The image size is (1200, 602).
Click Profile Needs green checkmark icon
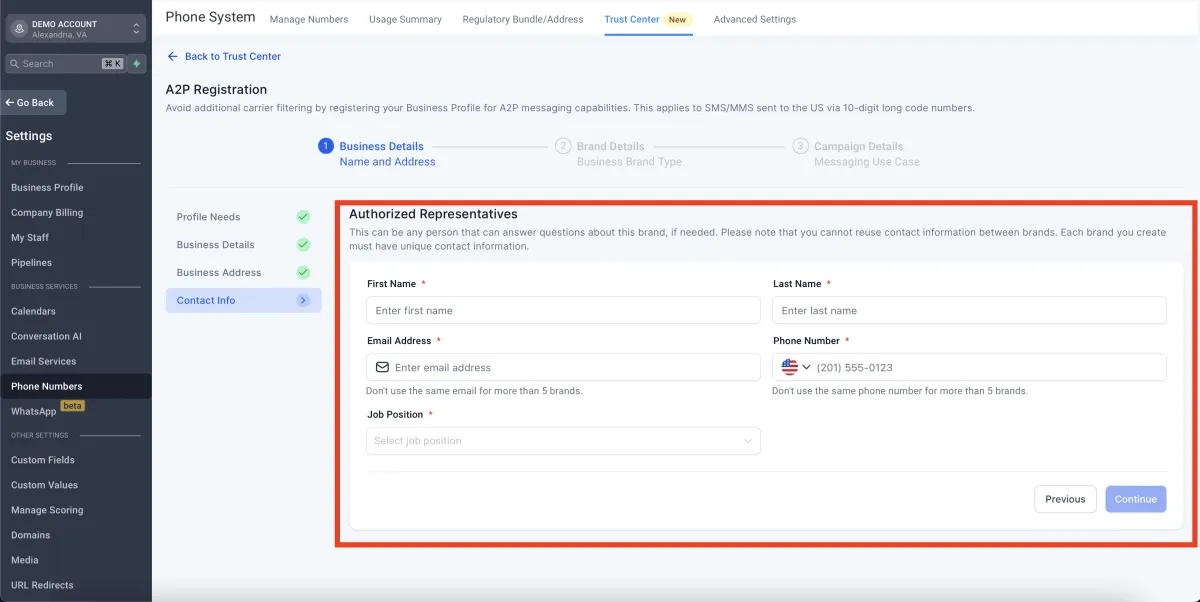303,216
